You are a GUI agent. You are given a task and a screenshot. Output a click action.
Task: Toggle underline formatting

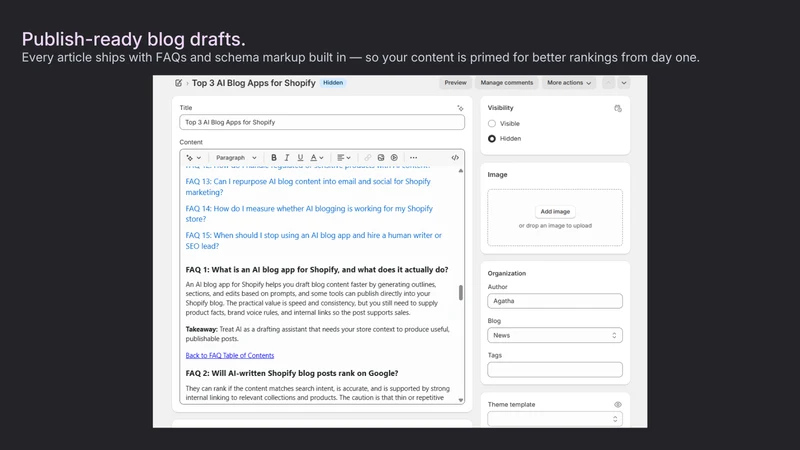300,158
